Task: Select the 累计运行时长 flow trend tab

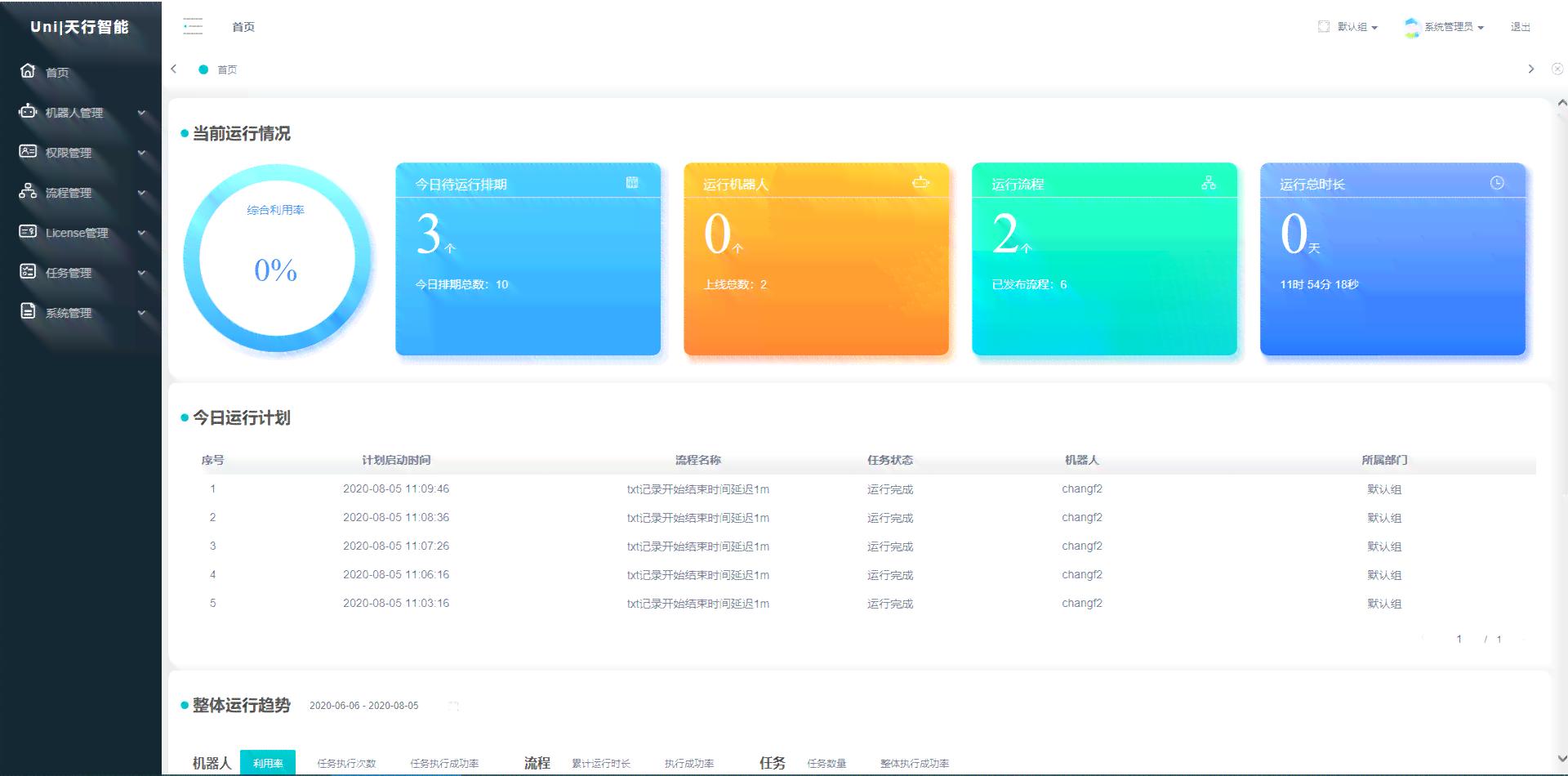Action: point(601,763)
